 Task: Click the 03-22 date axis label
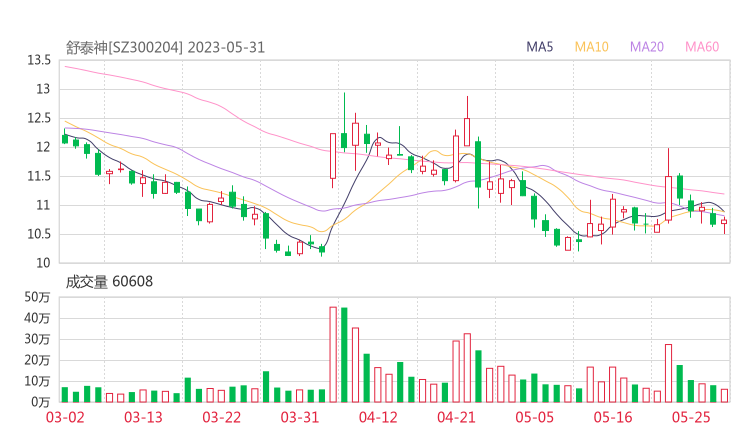tap(222, 418)
